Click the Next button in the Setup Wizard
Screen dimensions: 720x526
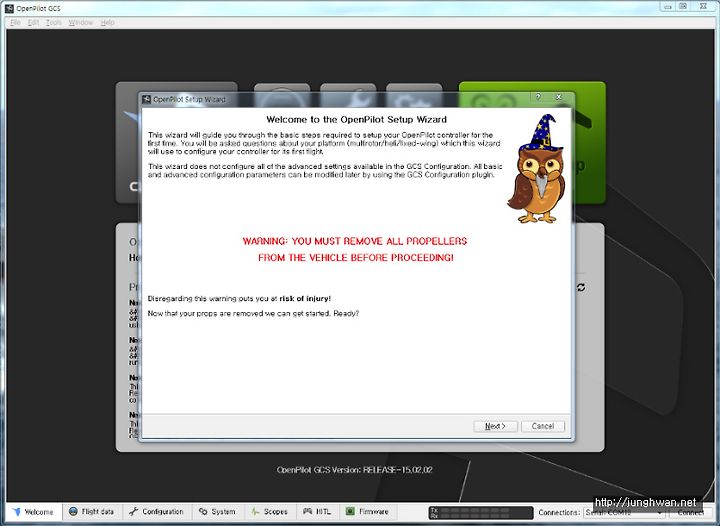(x=495, y=426)
